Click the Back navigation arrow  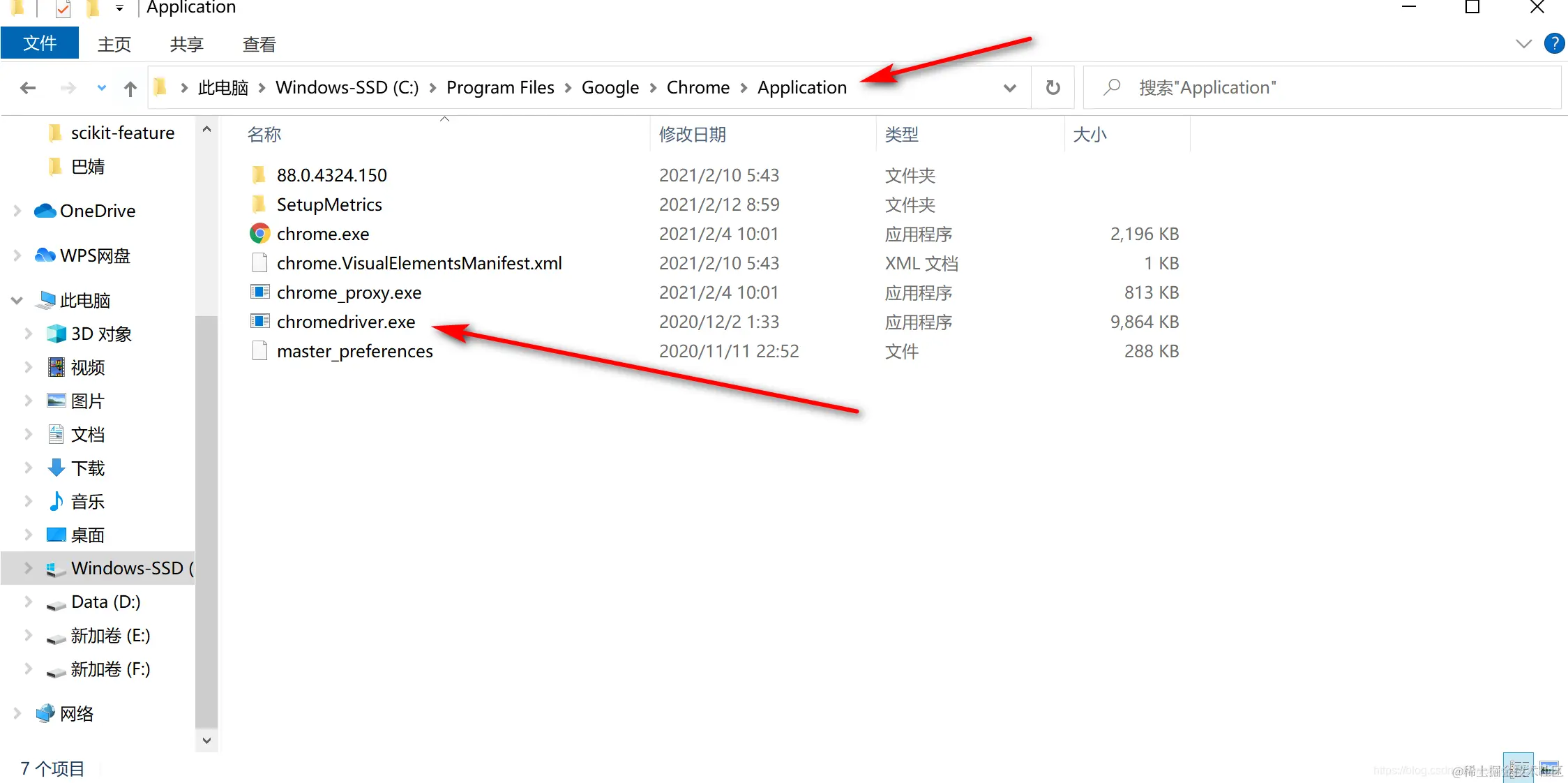[x=28, y=88]
